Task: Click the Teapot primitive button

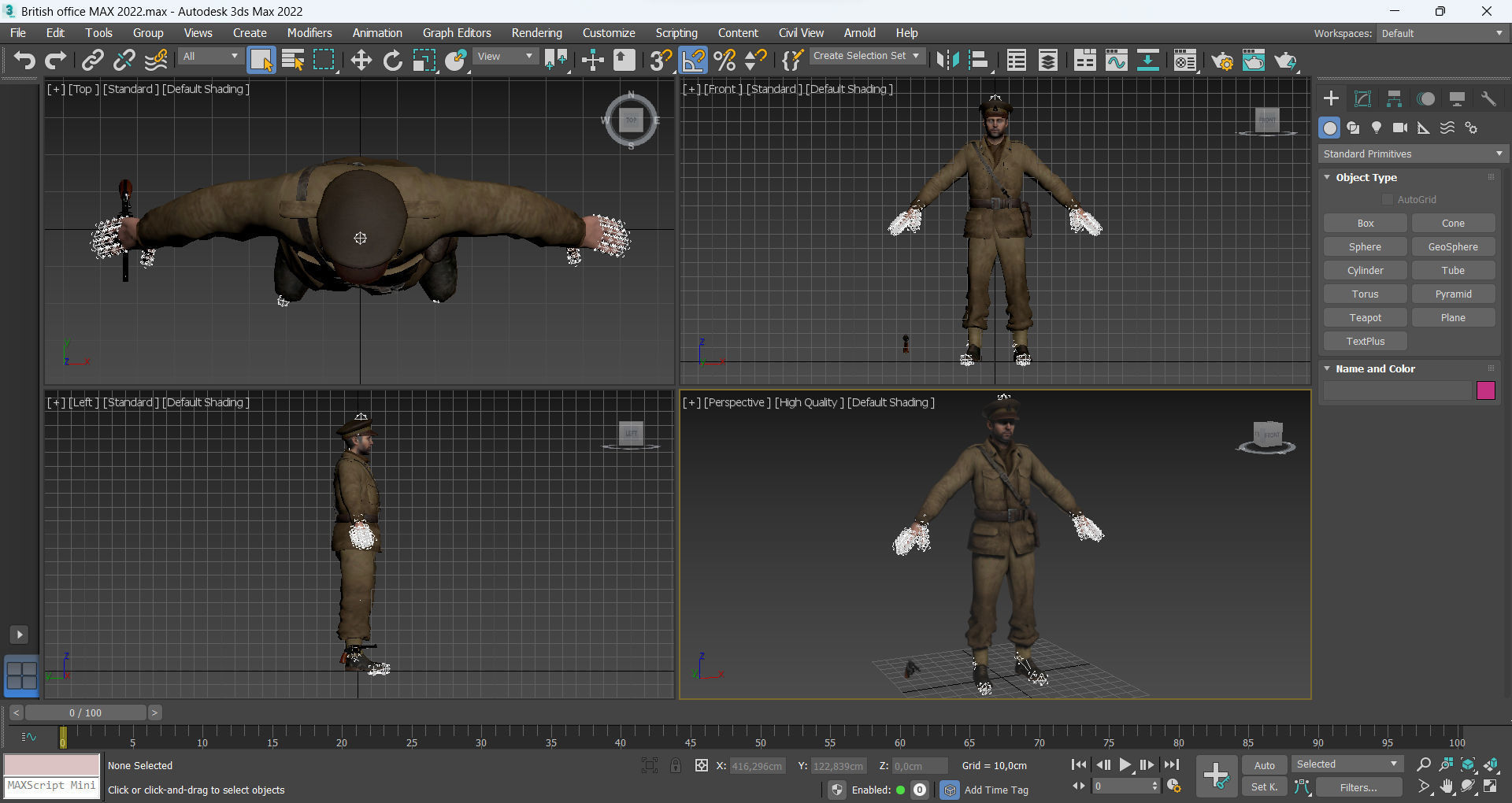Action: click(1366, 318)
